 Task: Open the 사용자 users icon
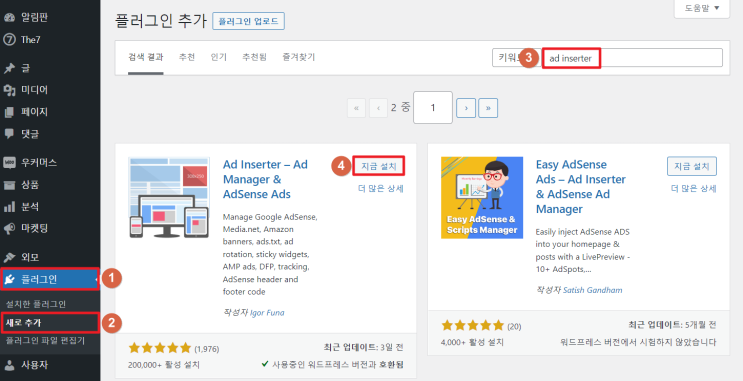point(9,365)
